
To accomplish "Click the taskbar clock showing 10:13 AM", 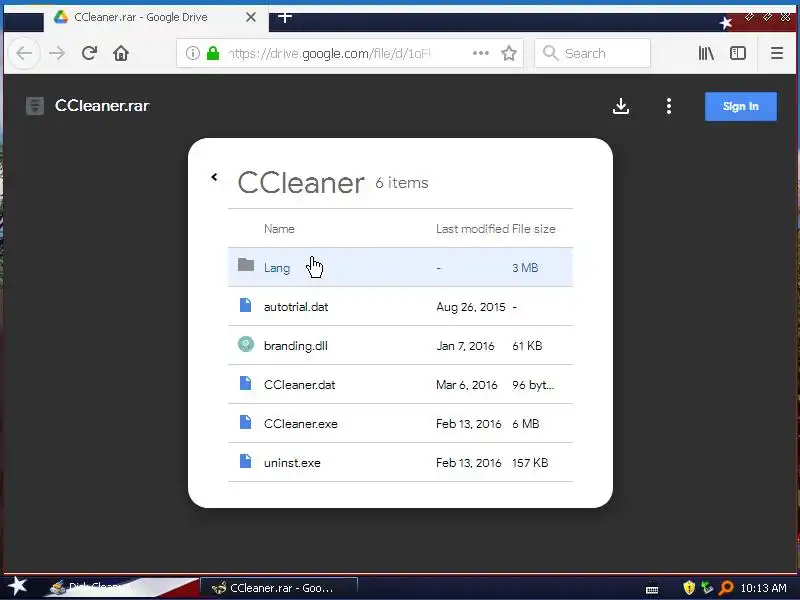I will tap(763, 588).
